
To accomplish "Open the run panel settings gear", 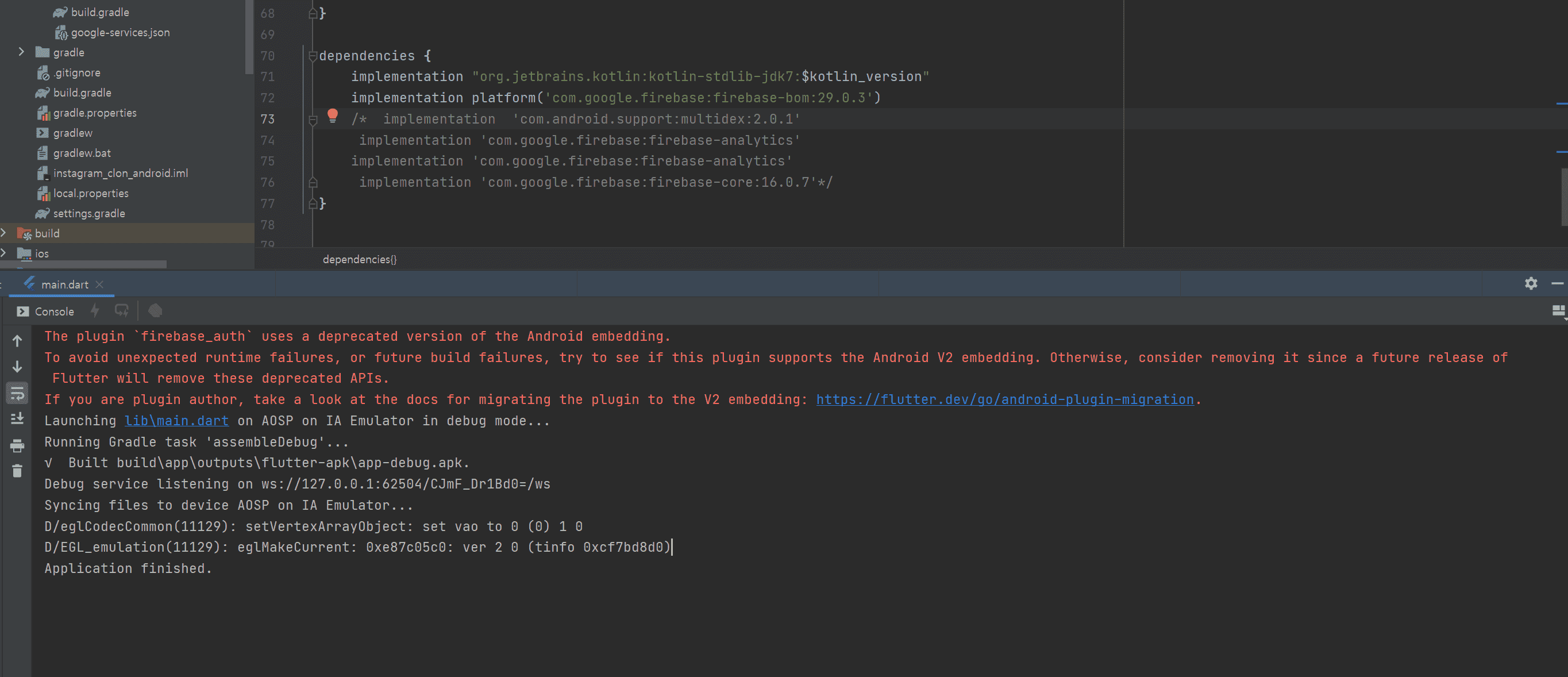I will 1531,284.
